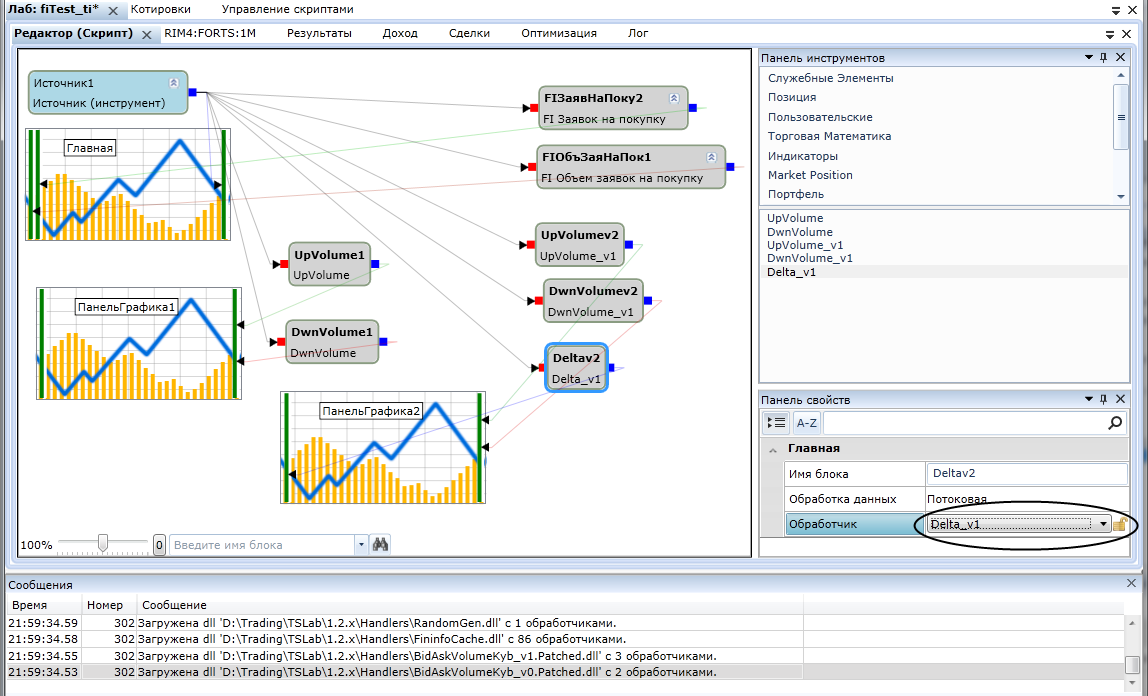Click zoom reset button labeled 0
Screen dimensions: 1148x696
click(159, 545)
